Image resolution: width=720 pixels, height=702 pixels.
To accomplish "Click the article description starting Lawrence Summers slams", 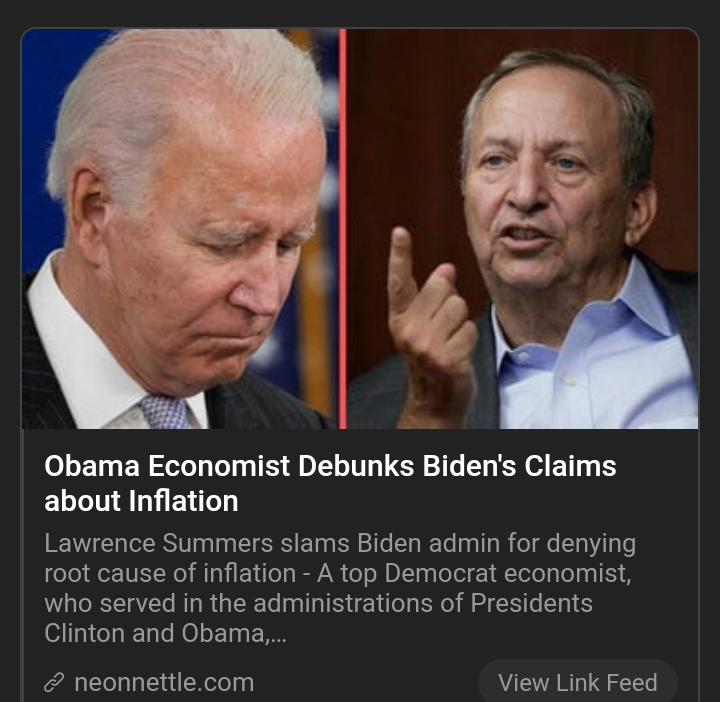I will 340,588.
